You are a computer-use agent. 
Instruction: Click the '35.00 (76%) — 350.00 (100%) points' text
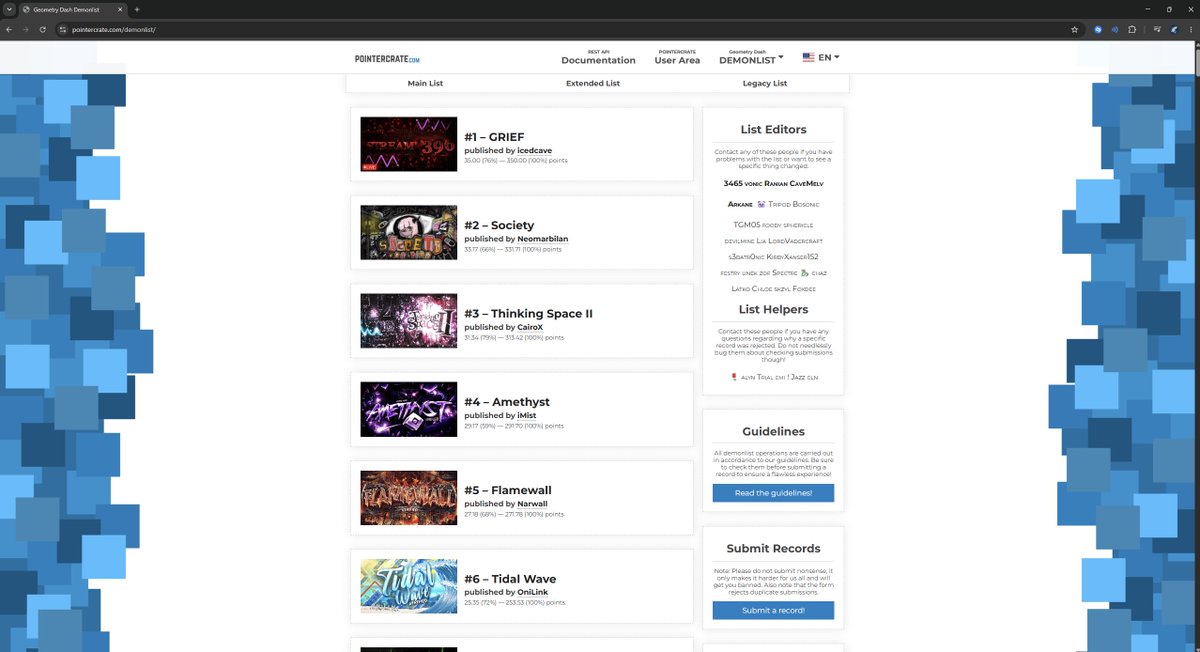pyautogui.click(x=515, y=160)
